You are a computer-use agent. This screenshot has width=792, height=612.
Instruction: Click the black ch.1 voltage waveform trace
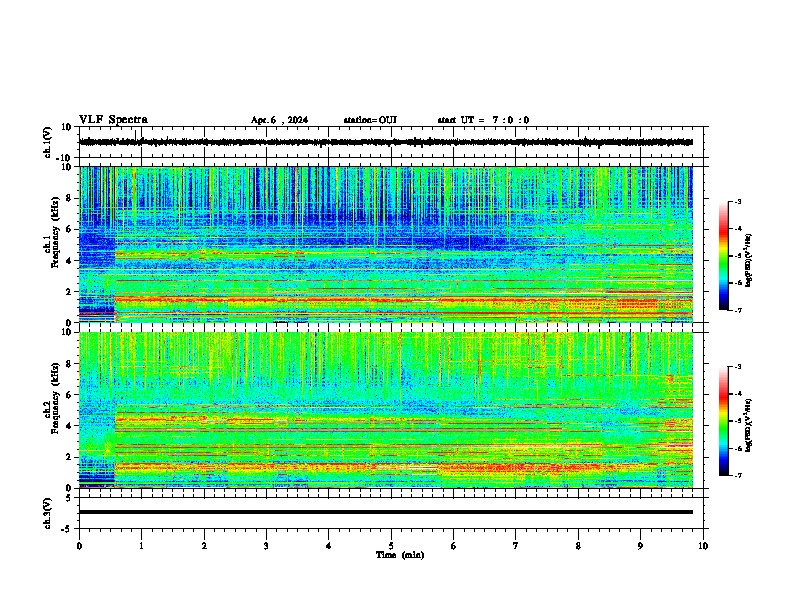pyautogui.click(x=386, y=142)
